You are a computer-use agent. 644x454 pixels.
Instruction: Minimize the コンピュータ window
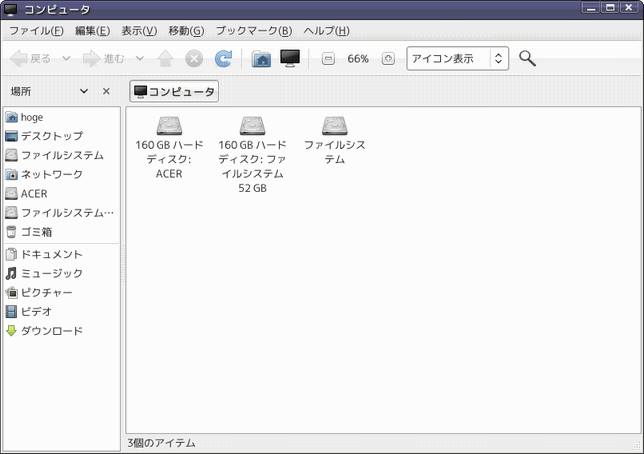pos(591,8)
